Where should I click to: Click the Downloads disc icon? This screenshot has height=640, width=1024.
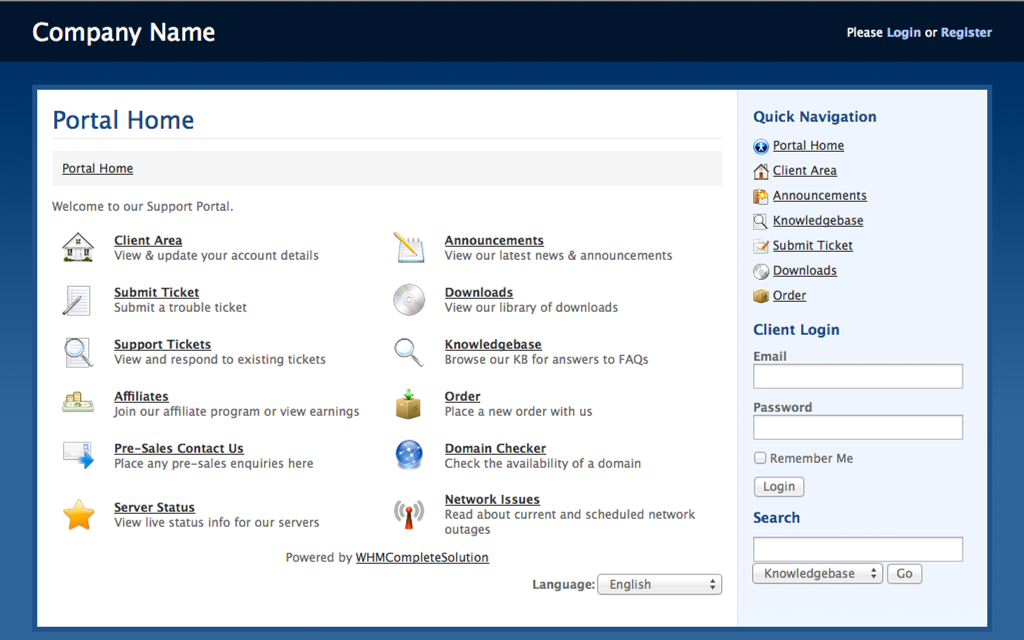(x=409, y=300)
